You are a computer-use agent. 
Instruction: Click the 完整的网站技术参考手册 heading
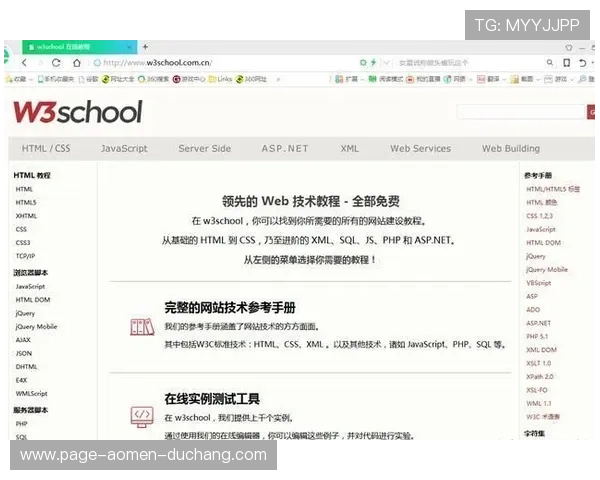click(x=230, y=308)
